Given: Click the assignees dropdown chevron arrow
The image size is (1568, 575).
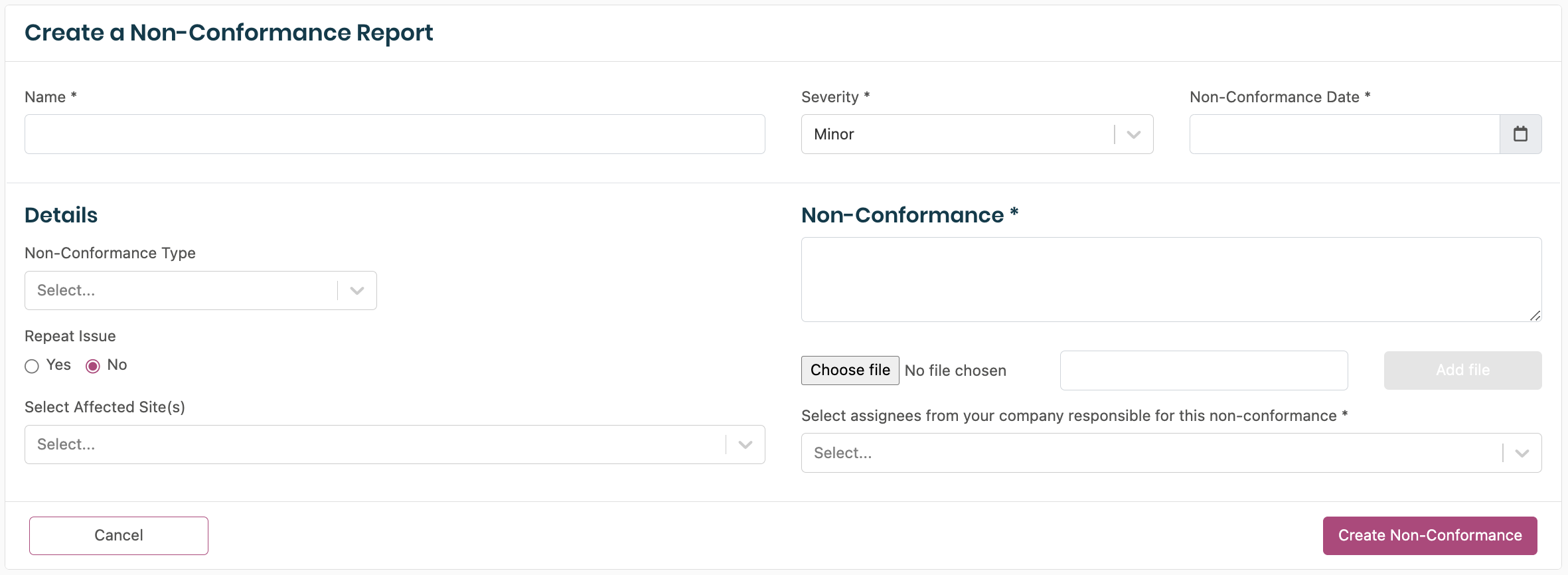Looking at the screenshot, I should 1522,453.
